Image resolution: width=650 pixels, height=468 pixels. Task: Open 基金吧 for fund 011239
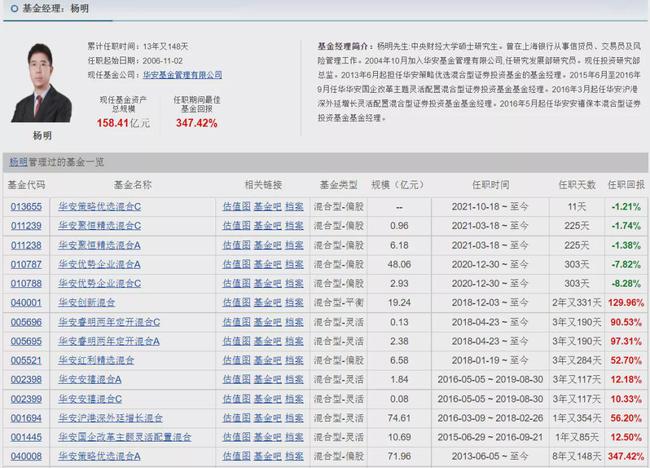click(267, 226)
